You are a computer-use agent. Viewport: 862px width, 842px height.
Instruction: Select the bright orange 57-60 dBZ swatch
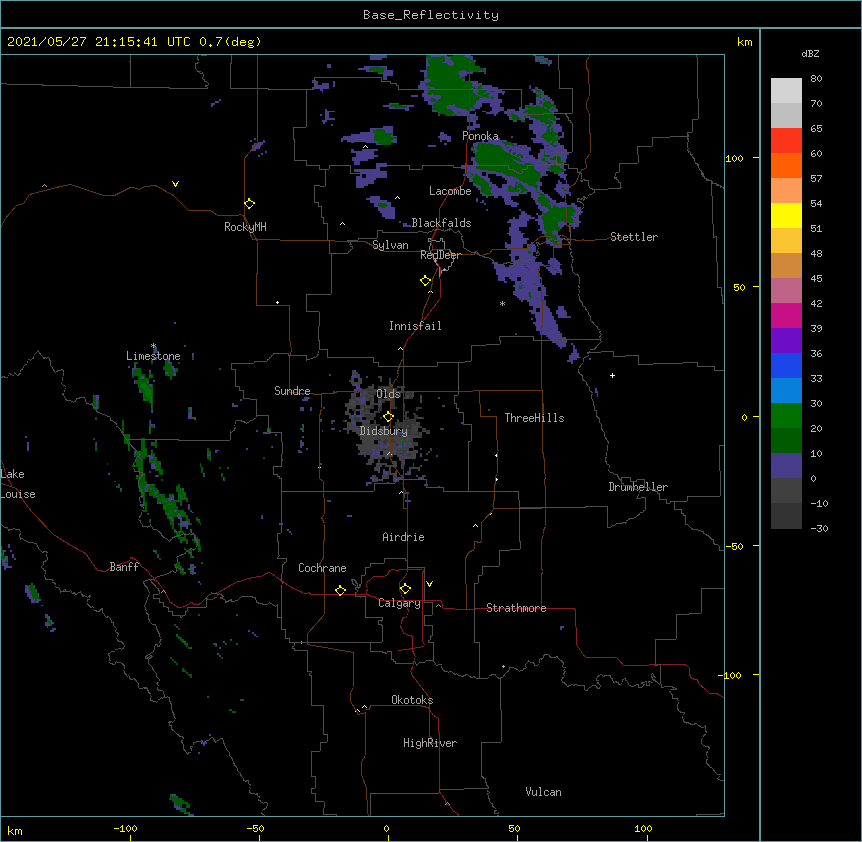786,165
